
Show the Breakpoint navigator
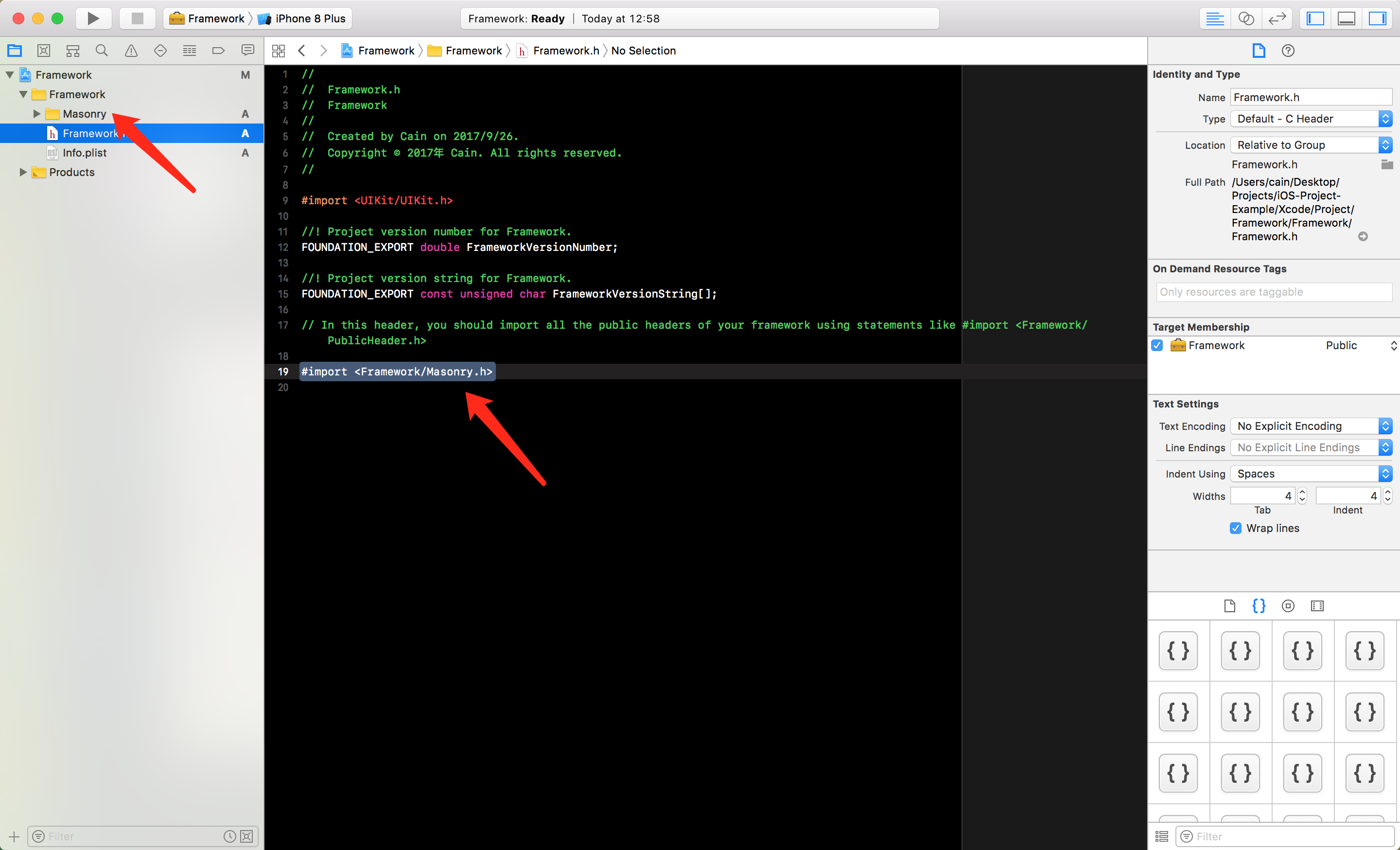coord(218,51)
